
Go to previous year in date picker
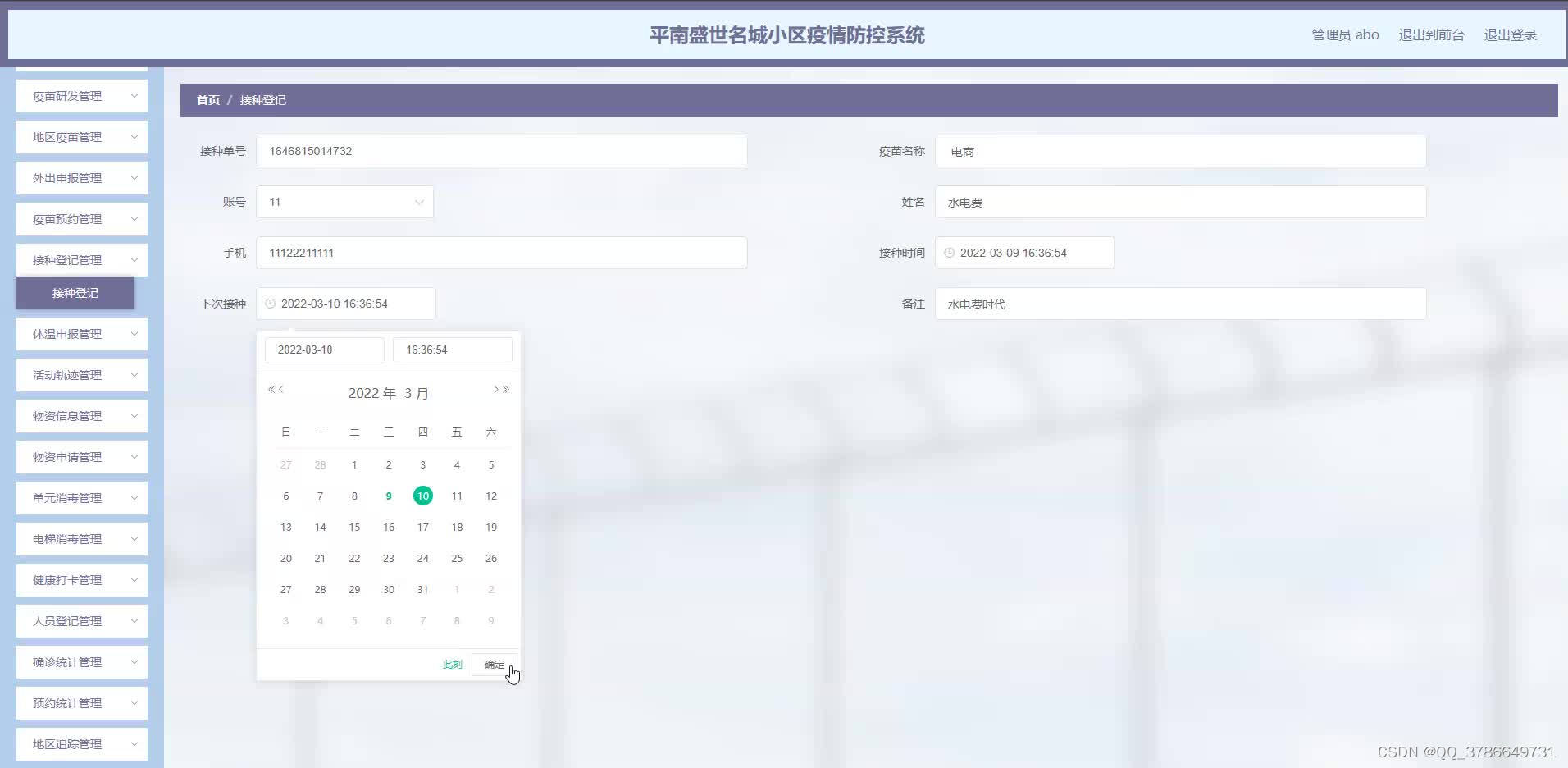[x=271, y=390]
